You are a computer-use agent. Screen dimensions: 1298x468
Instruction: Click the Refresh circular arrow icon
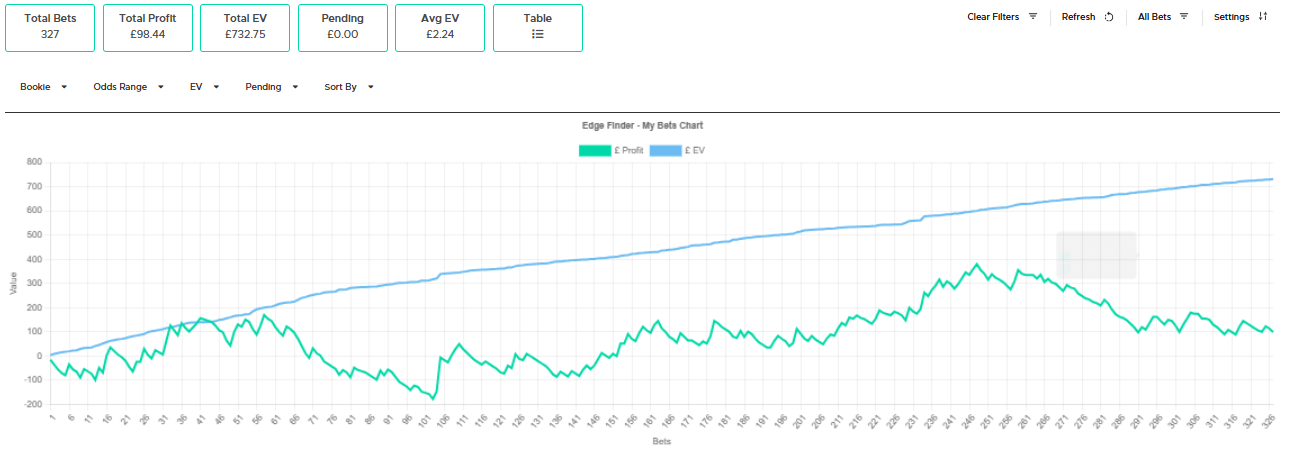point(1108,17)
